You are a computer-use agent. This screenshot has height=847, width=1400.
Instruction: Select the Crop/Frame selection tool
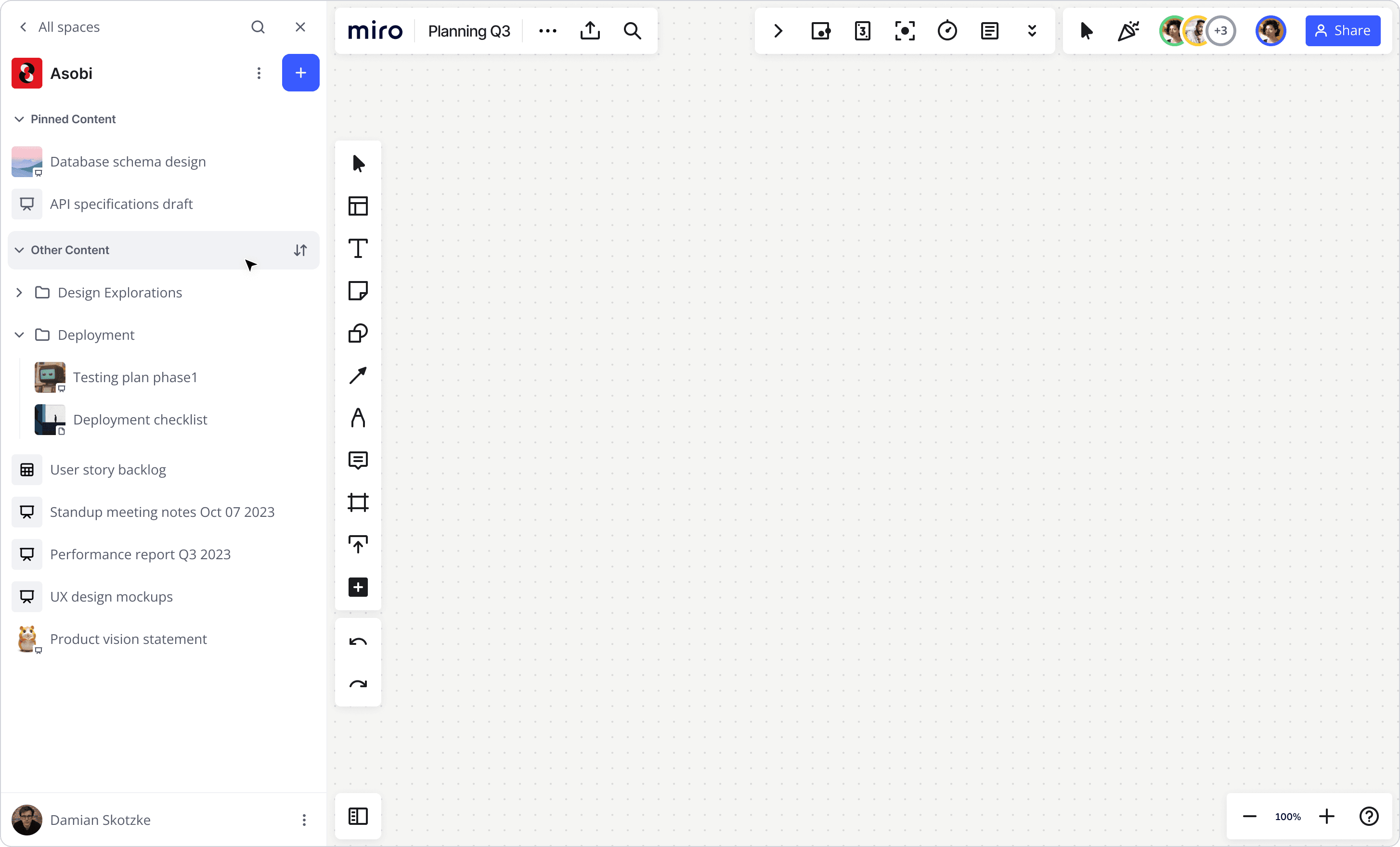coord(358,502)
